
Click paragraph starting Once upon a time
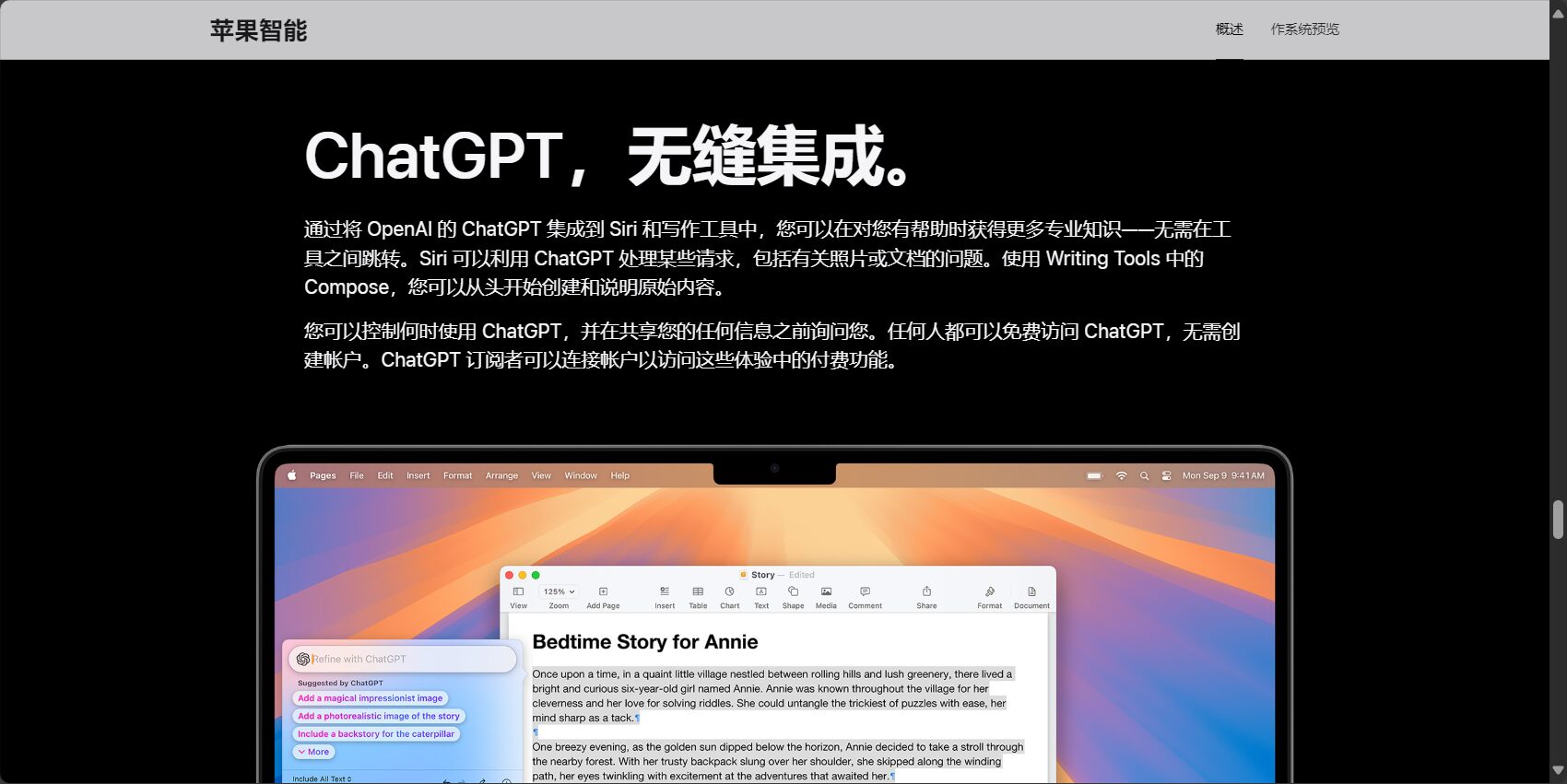click(772, 696)
